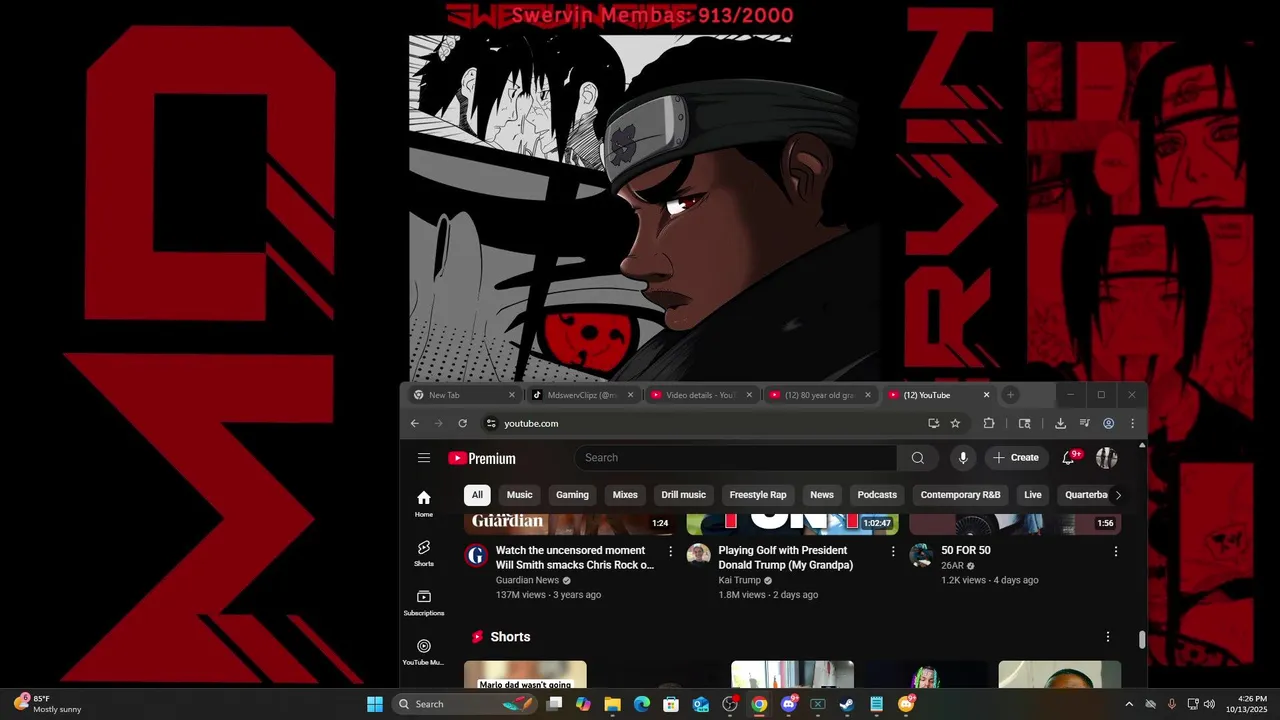Click the page vertical scrollbar thumb
Image resolution: width=1280 pixels, height=720 pixels.
[x=1142, y=639]
